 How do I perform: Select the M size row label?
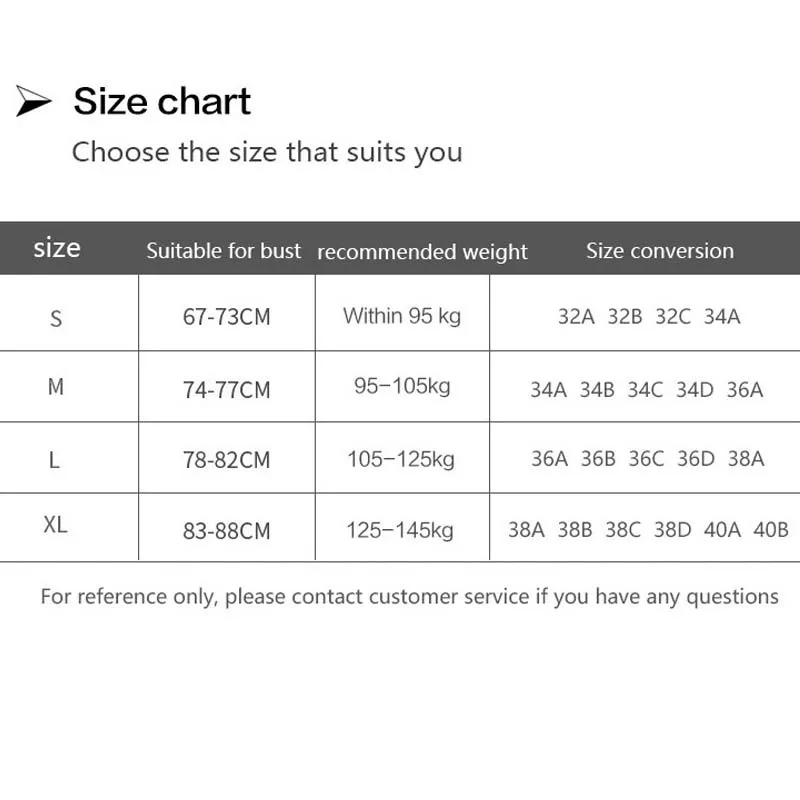pos(56,387)
